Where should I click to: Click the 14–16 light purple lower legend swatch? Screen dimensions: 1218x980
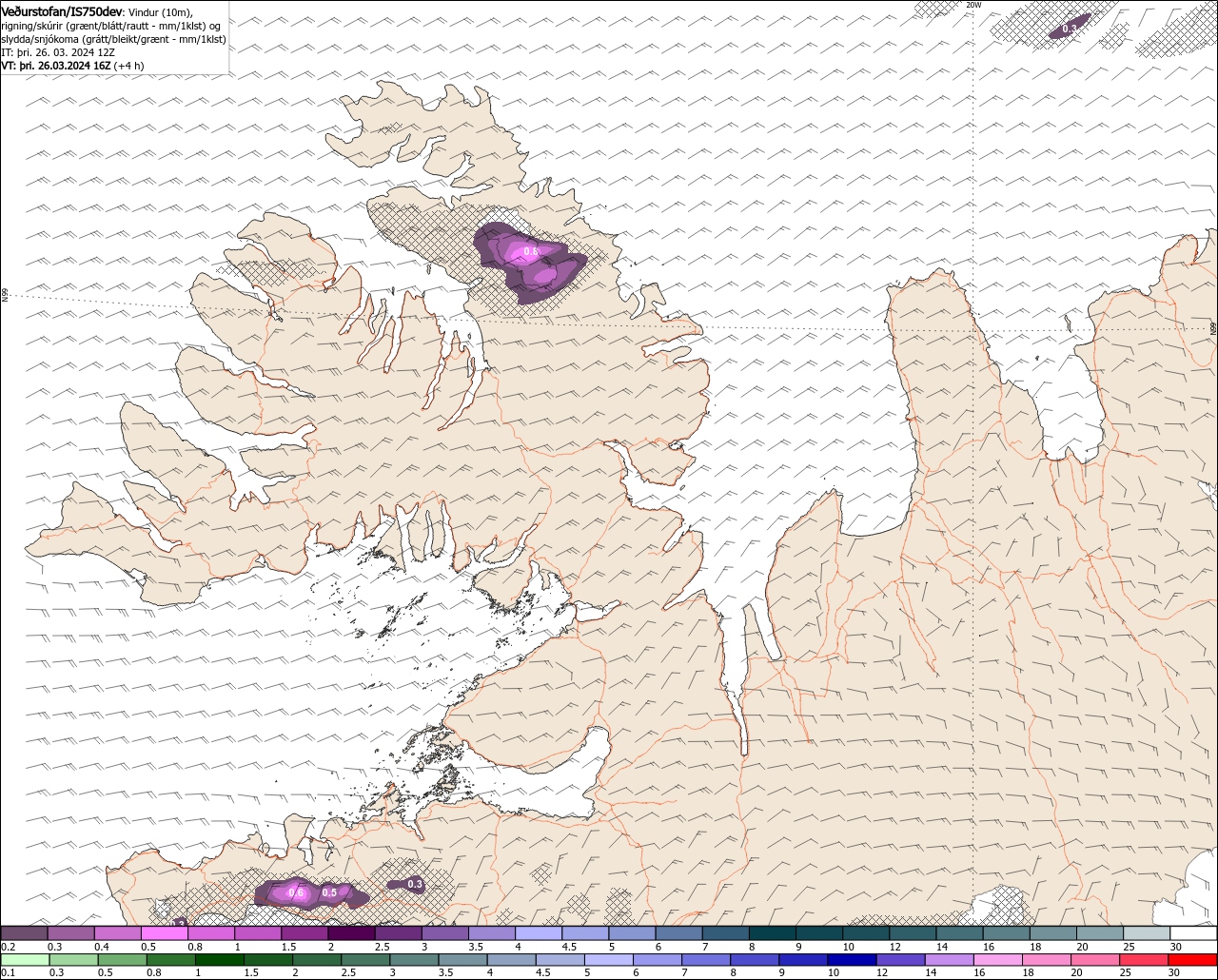pyautogui.click(x=950, y=960)
